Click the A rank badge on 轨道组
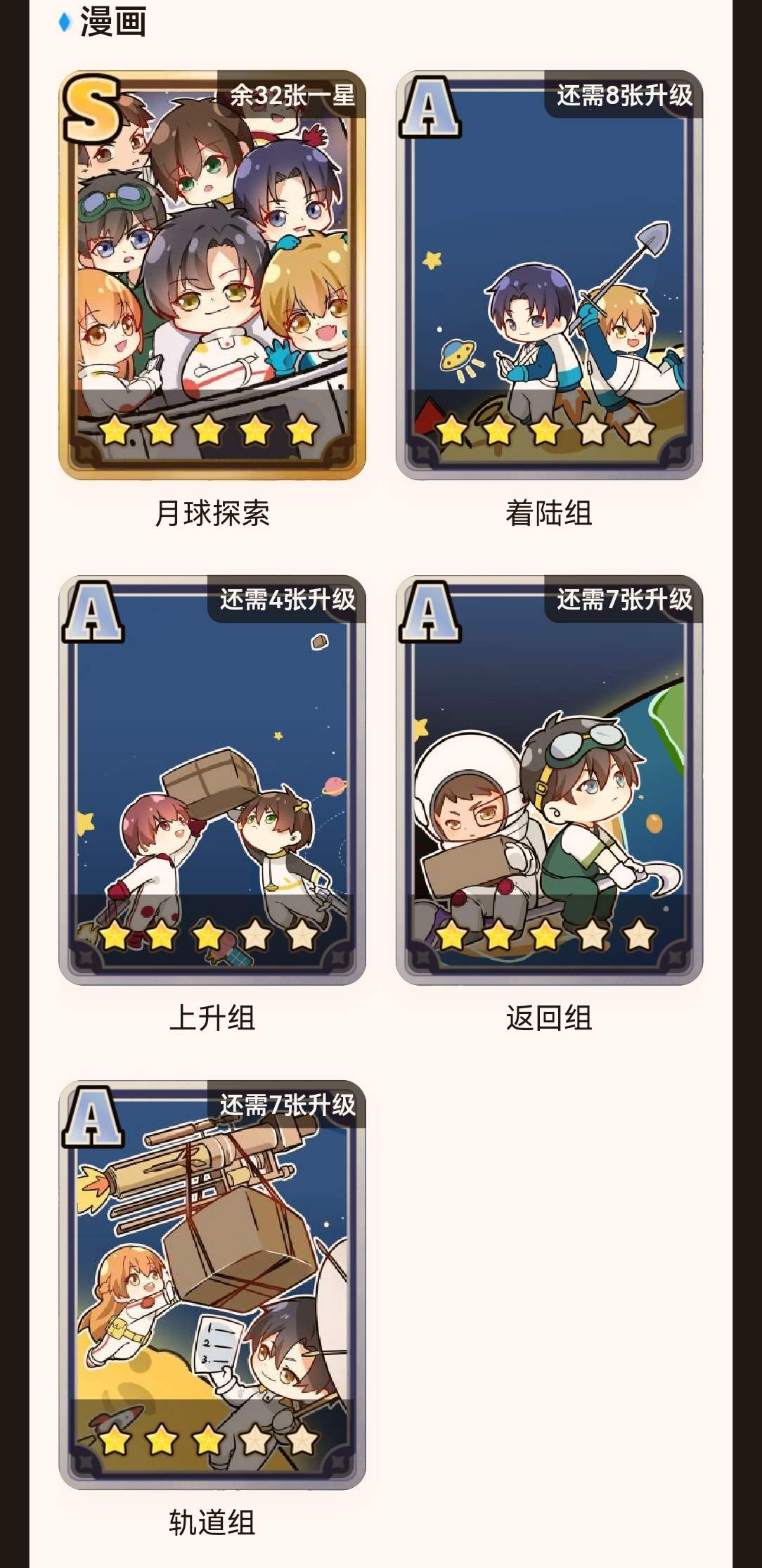Viewport: 762px width, 1568px height. (x=93, y=1117)
